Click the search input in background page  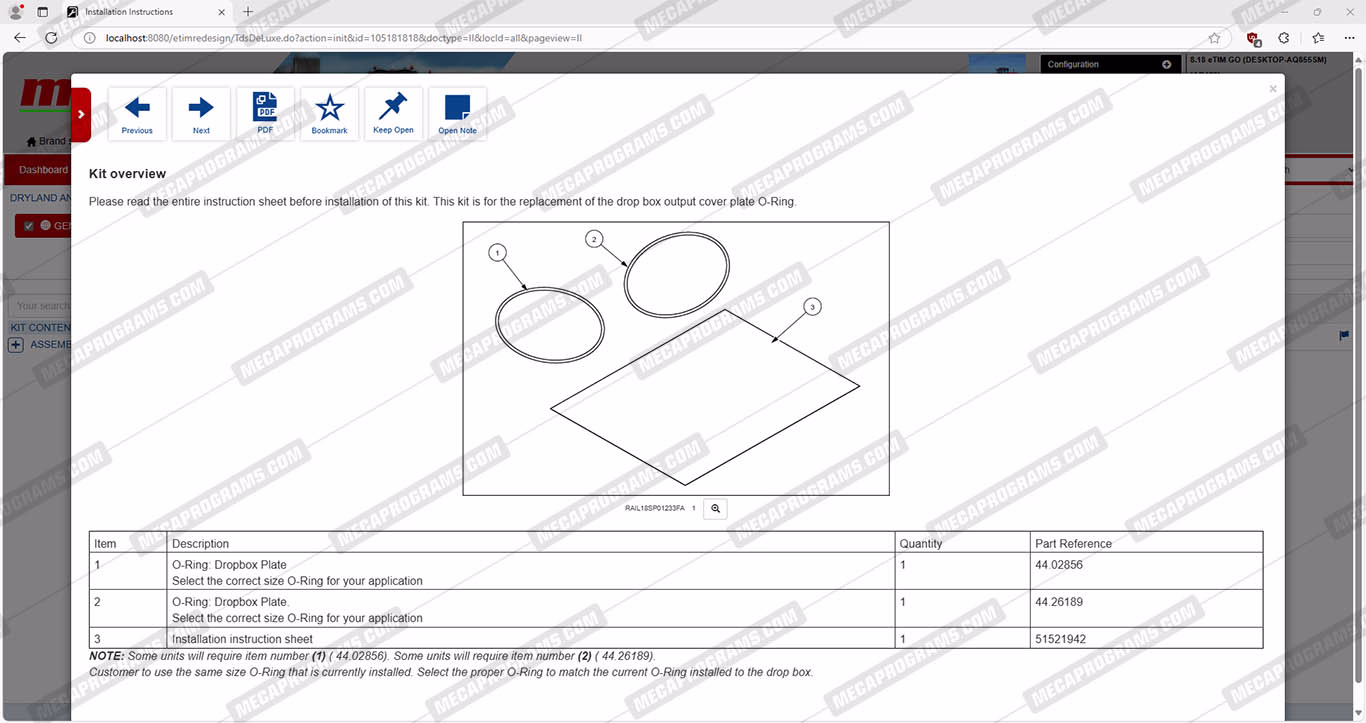(x=40, y=306)
